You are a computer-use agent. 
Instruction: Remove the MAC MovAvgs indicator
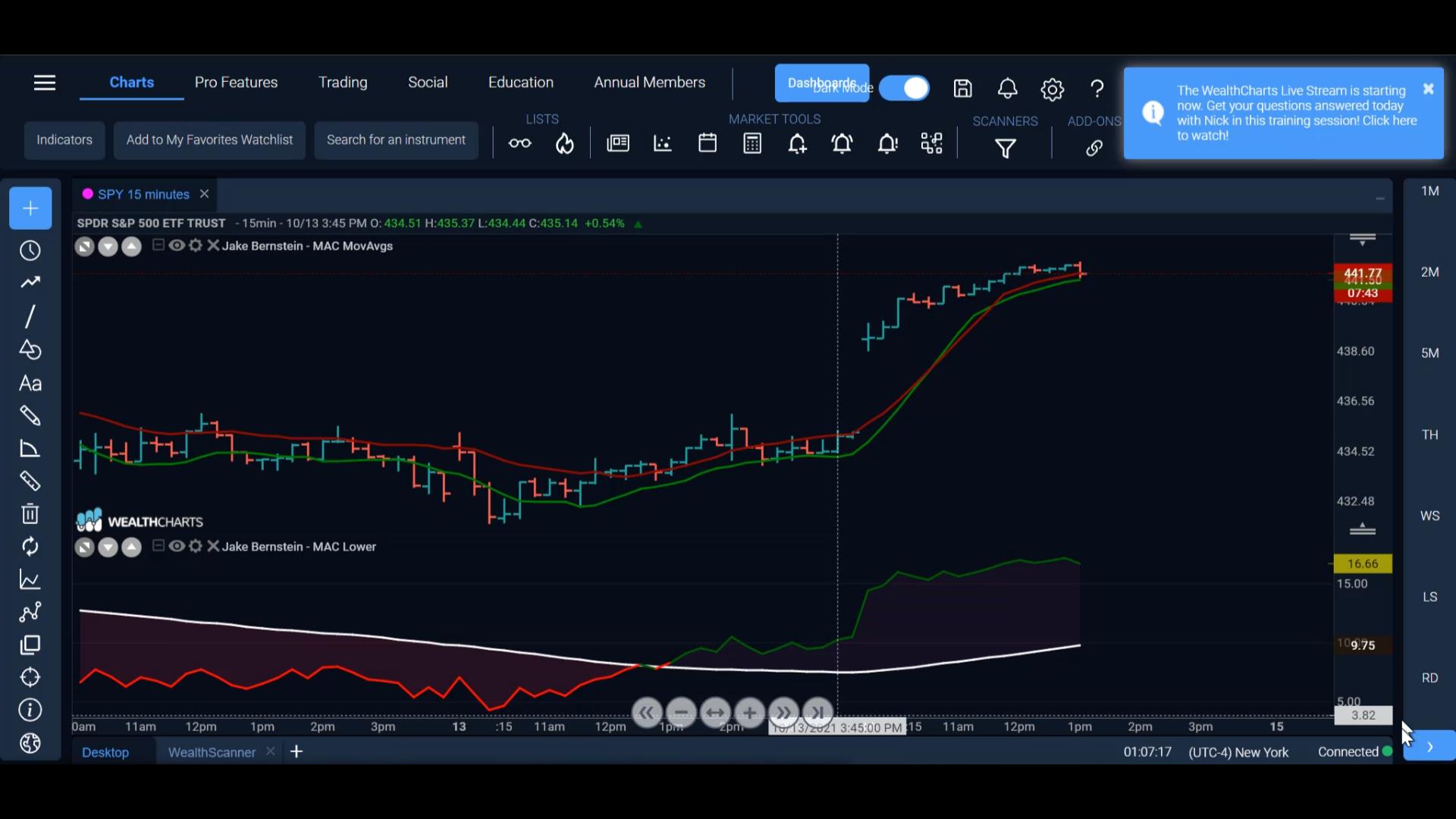coord(213,245)
